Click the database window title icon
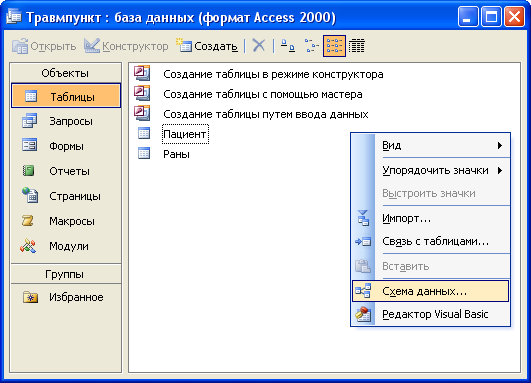 14,17
